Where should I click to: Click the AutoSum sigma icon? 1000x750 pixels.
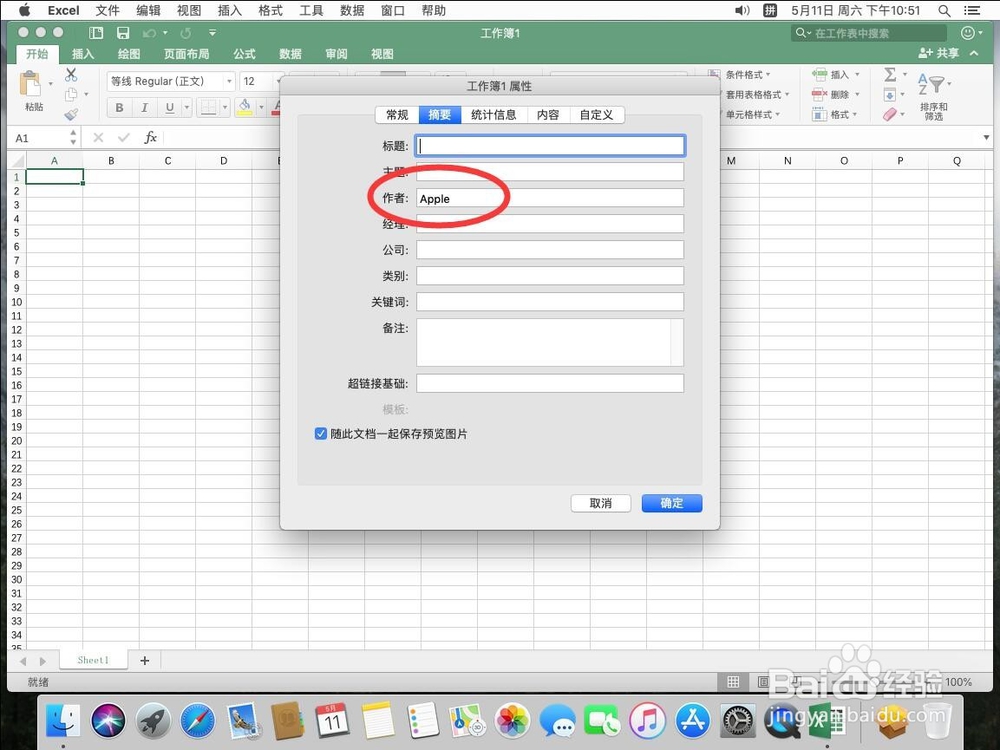pyautogui.click(x=890, y=75)
